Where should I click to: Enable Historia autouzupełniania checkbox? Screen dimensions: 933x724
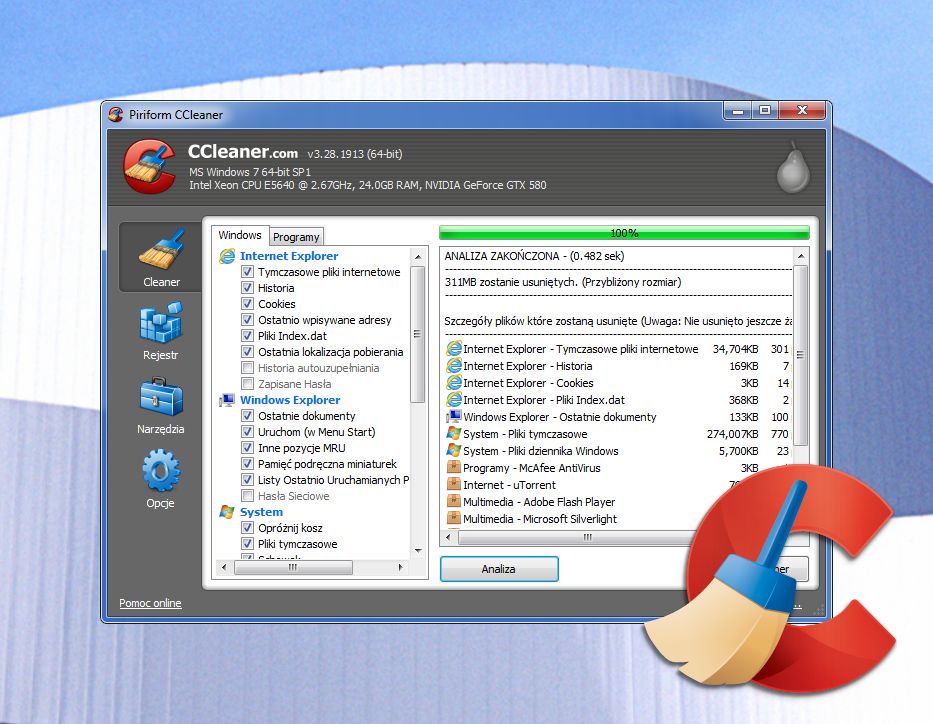[x=248, y=368]
